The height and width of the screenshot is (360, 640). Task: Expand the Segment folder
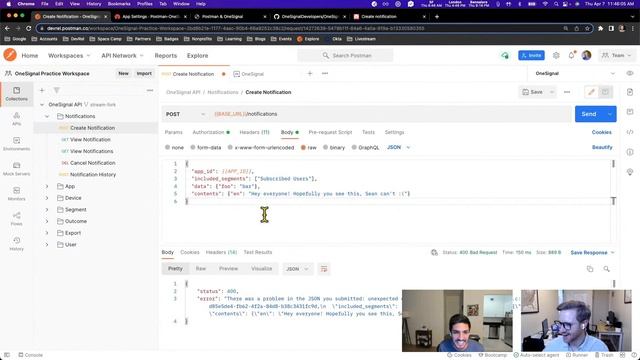(x=47, y=209)
